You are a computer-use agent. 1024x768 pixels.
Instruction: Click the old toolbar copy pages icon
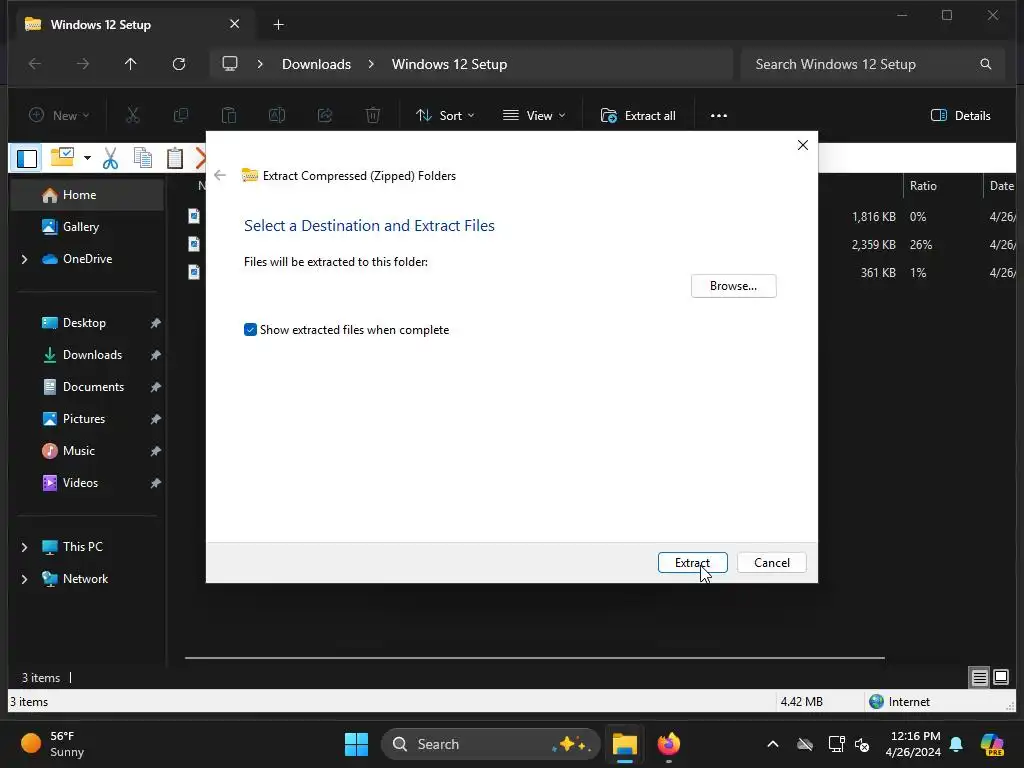142,158
